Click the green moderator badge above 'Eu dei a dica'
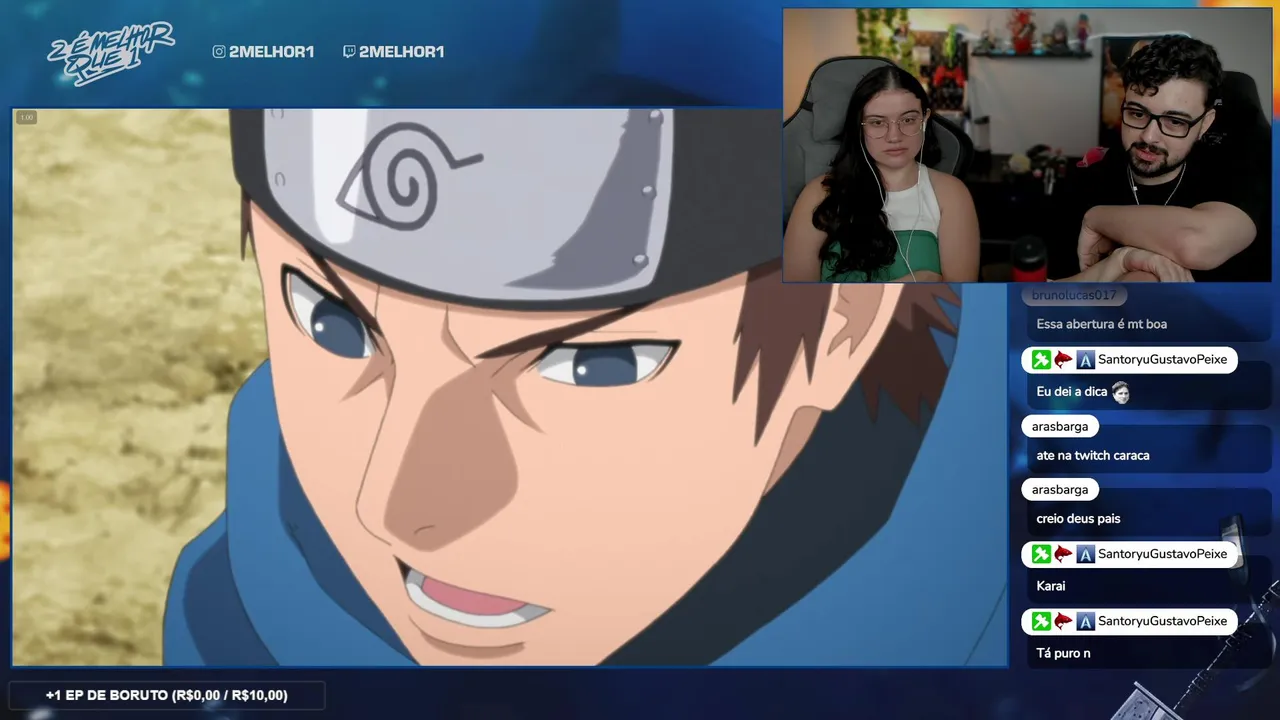This screenshot has height=720, width=1280. 1041,360
